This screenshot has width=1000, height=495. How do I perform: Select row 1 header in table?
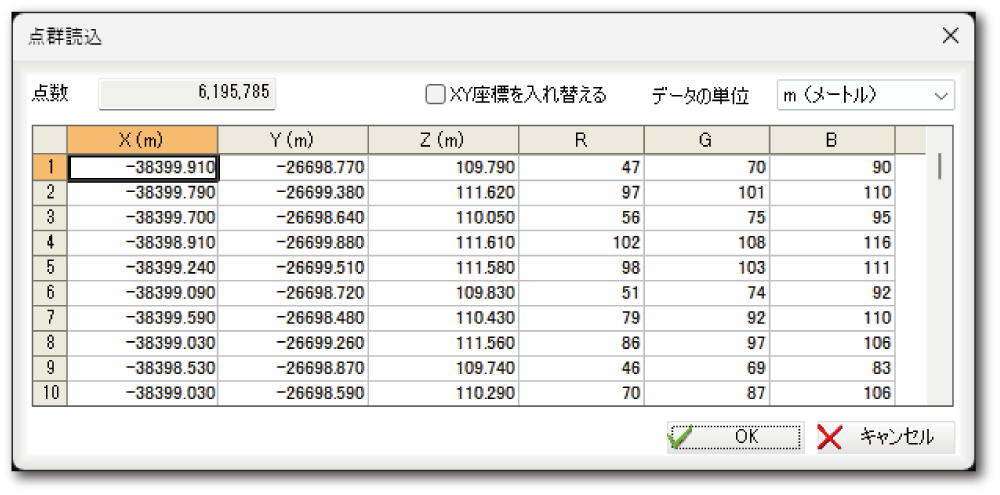[50, 167]
